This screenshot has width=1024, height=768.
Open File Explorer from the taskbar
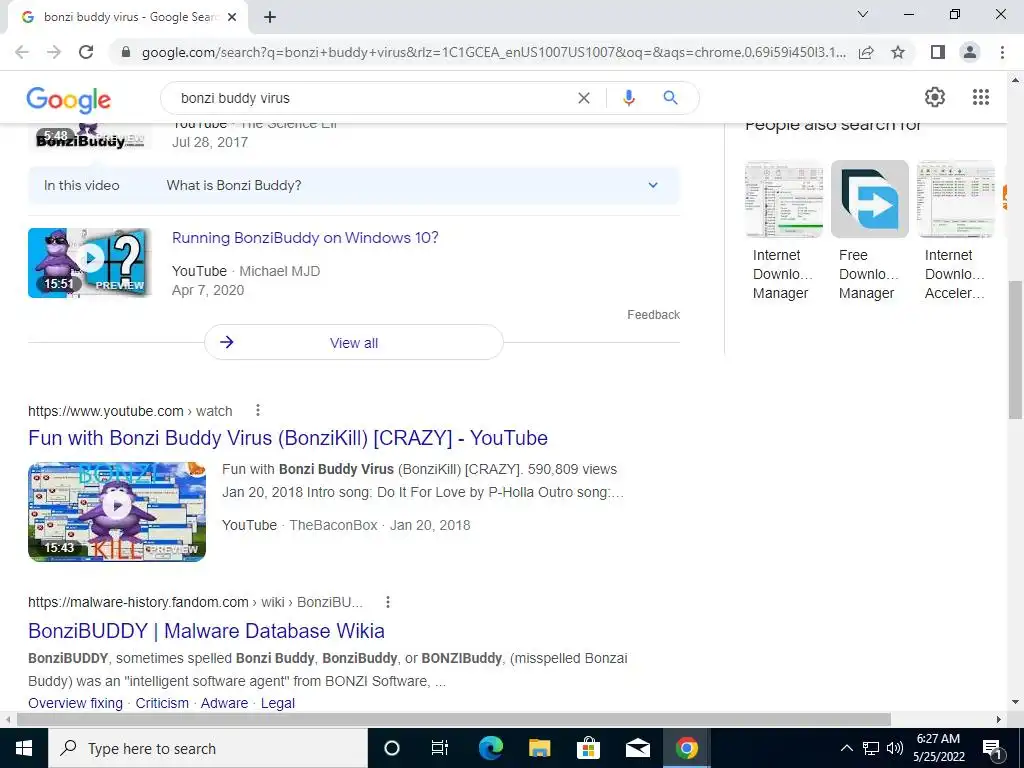539,748
